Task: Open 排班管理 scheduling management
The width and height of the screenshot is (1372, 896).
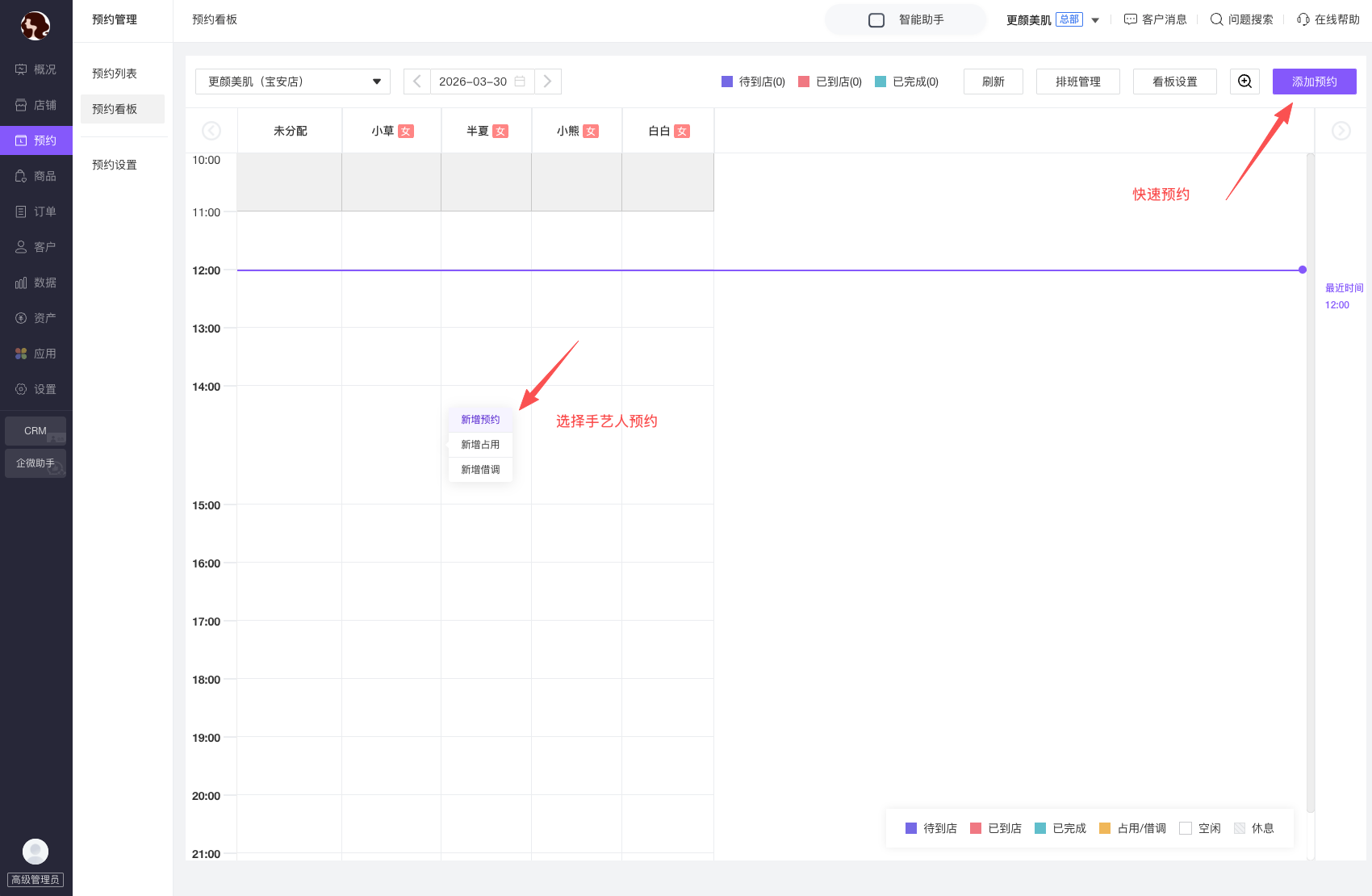Action: point(1077,82)
